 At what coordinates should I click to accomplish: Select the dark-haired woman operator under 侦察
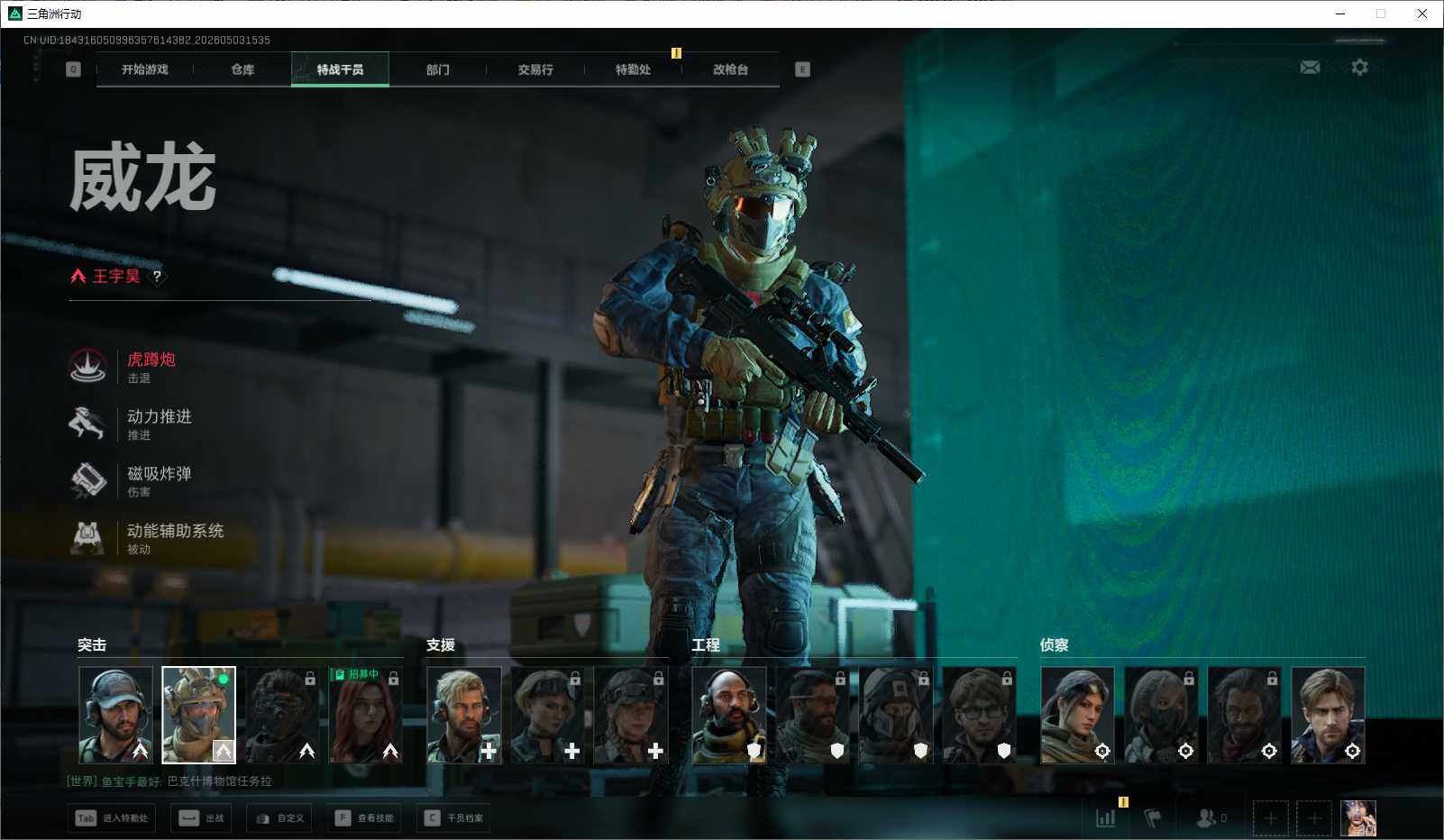tap(1077, 716)
